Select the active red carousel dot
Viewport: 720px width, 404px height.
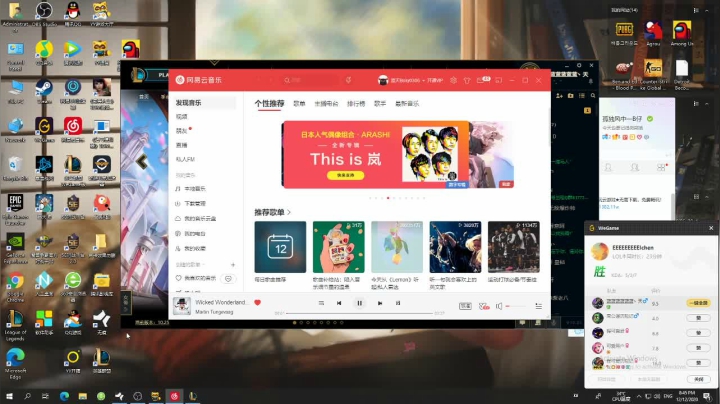[x=388, y=198]
